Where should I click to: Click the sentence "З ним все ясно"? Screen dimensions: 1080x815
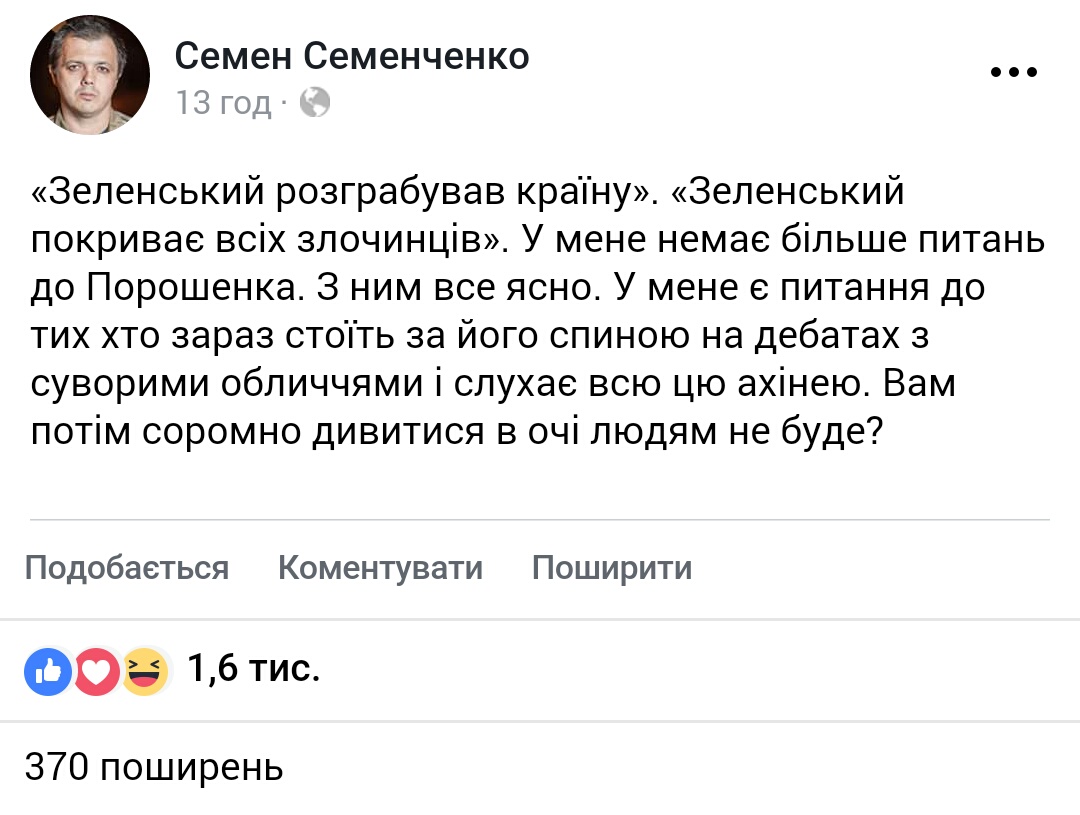[x=457, y=288]
